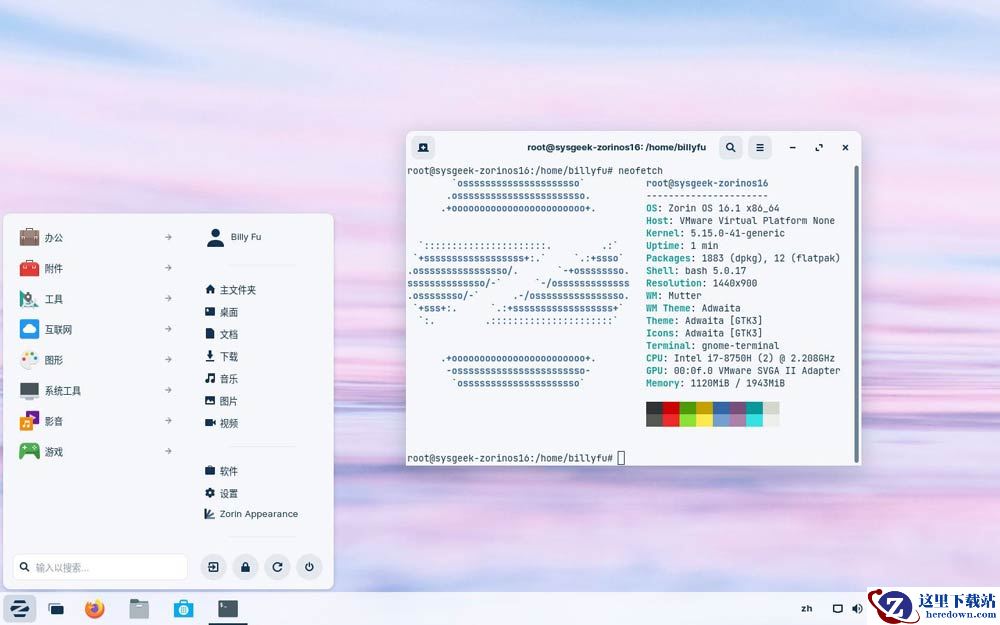Select the 游戏 games category

point(96,452)
